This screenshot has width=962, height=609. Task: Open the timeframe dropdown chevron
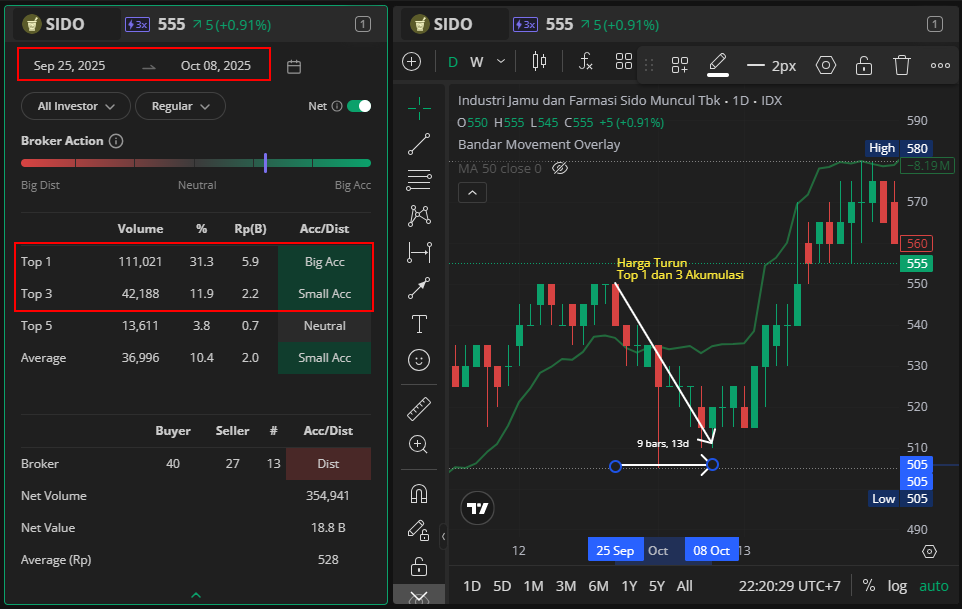point(501,61)
